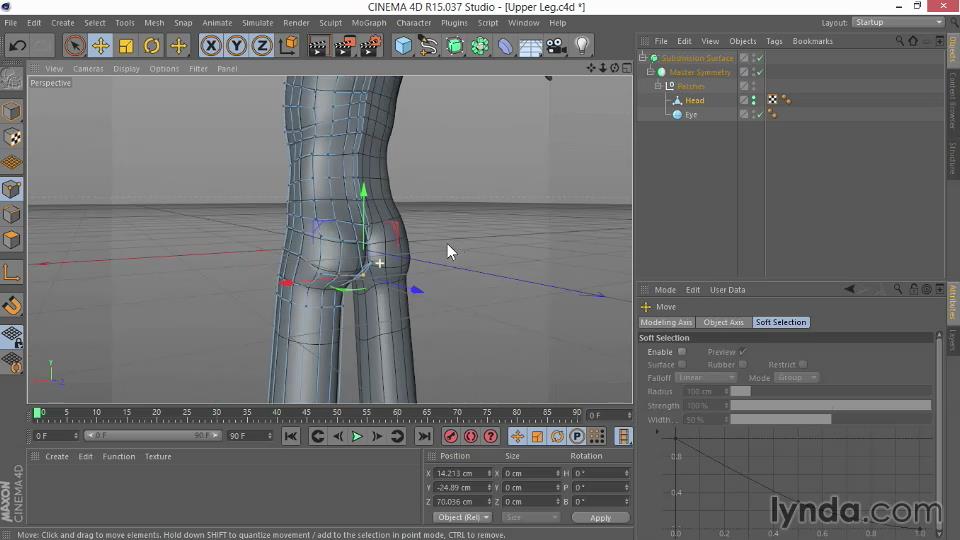This screenshot has height=540, width=960.
Task: Activate the Move tool in toolbar
Action: [100, 45]
